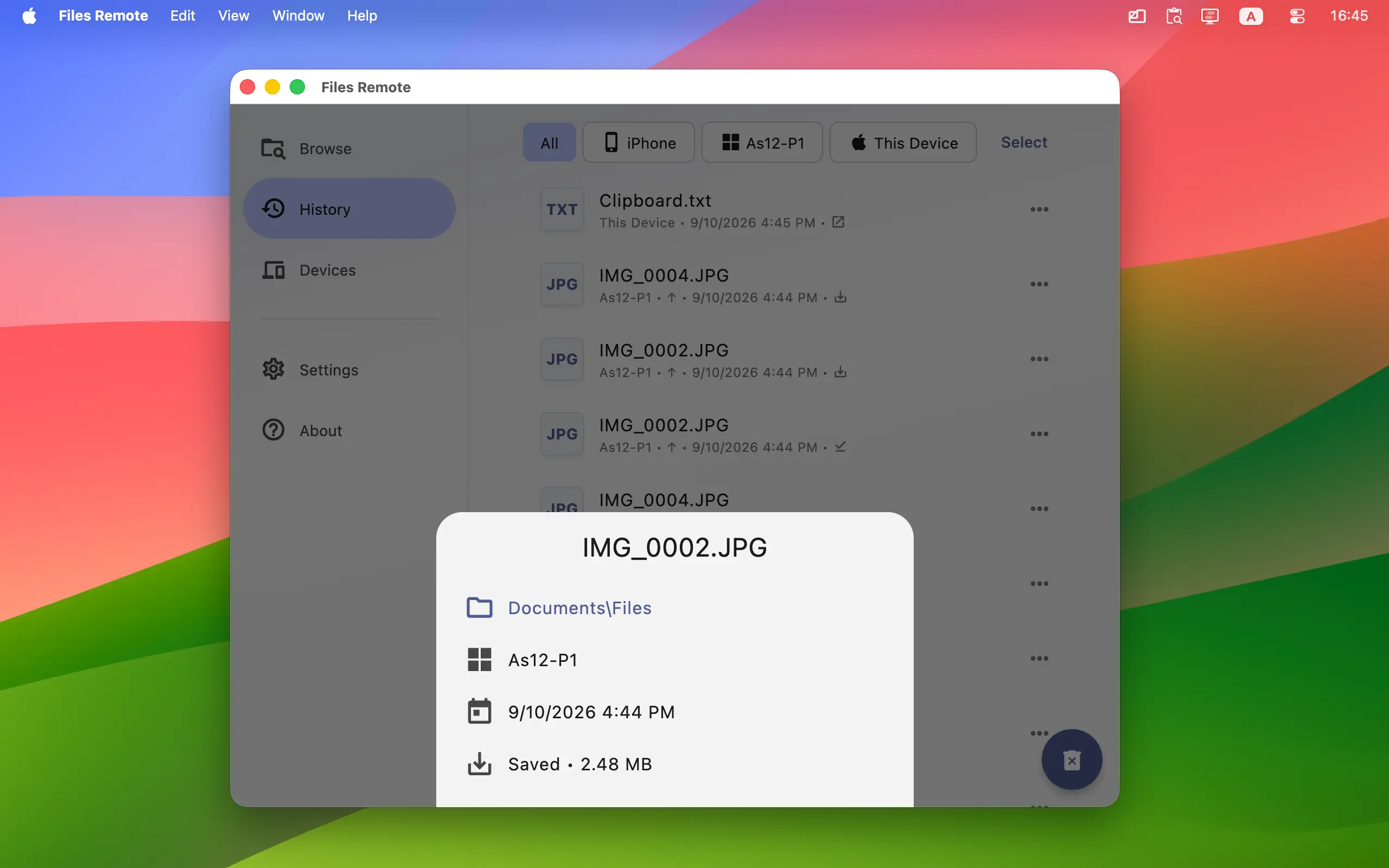This screenshot has width=1389, height=868.
Task: Open the Window menu
Action: tap(298, 16)
